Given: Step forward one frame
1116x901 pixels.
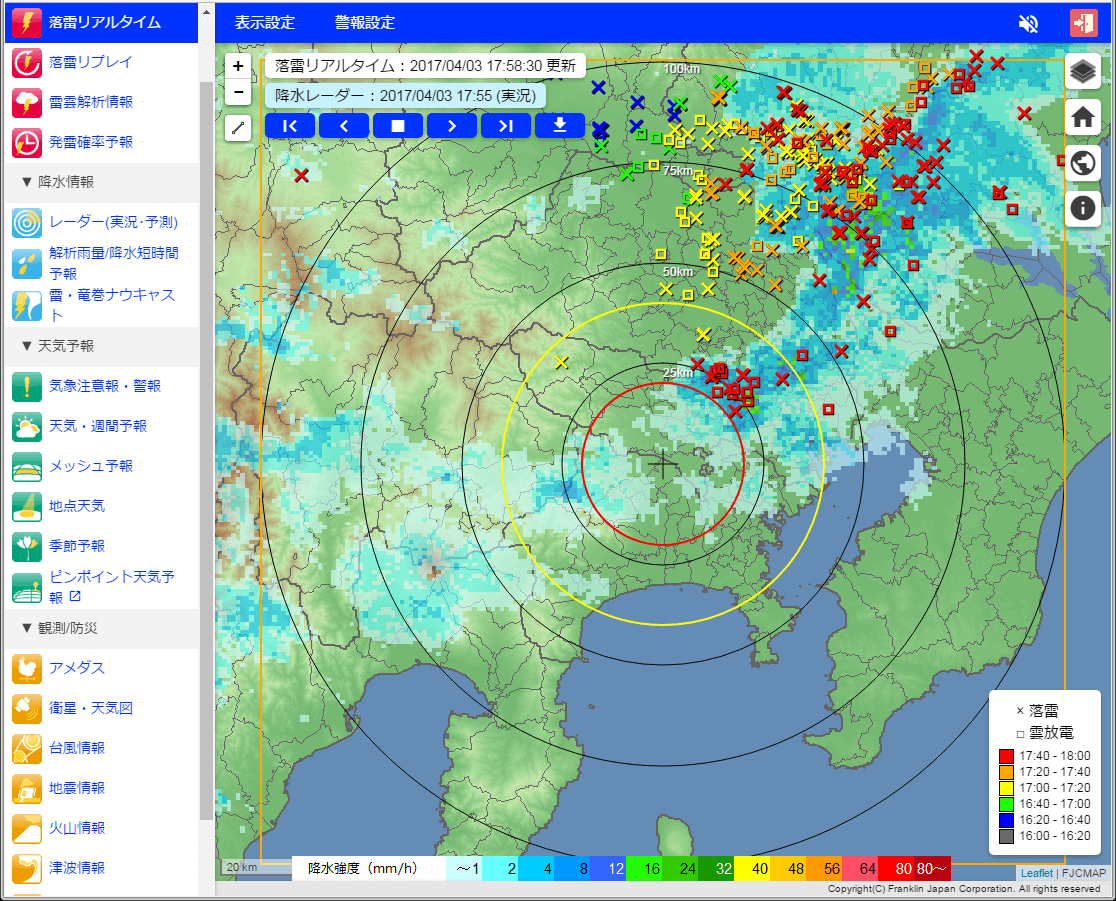Looking at the screenshot, I should (x=452, y=125).
